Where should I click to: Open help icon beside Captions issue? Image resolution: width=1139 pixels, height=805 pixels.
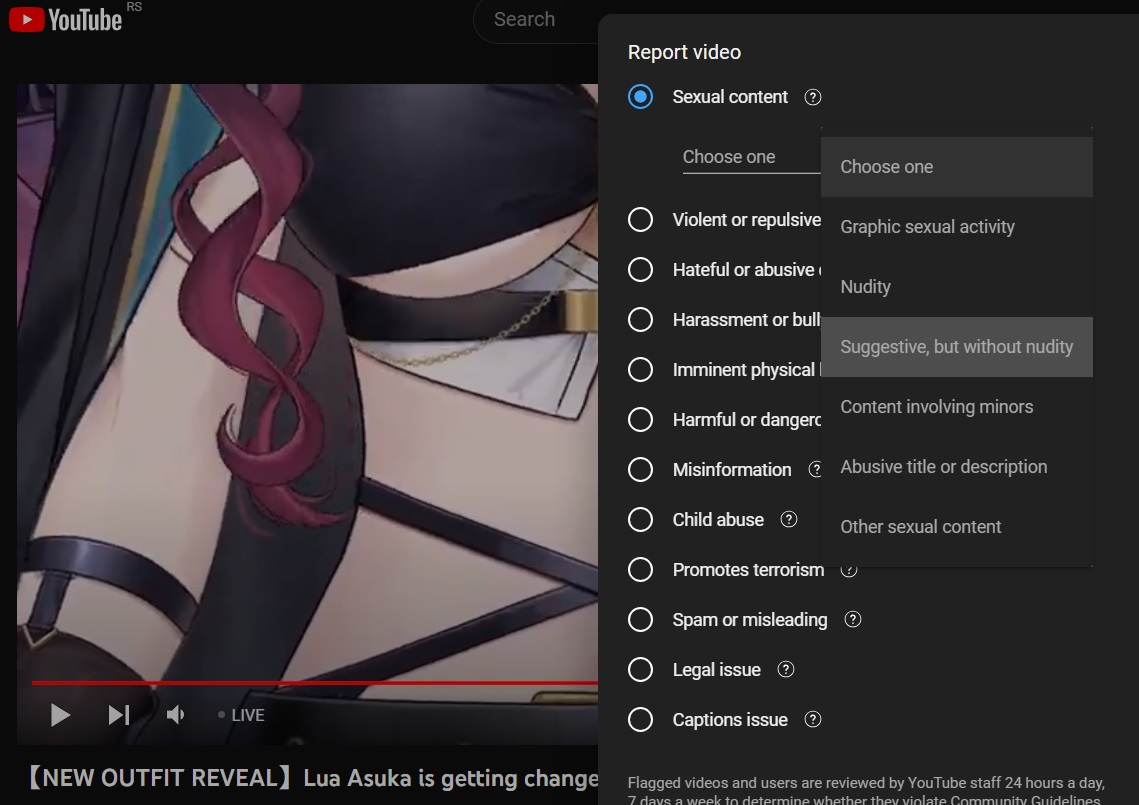point(813,720)
